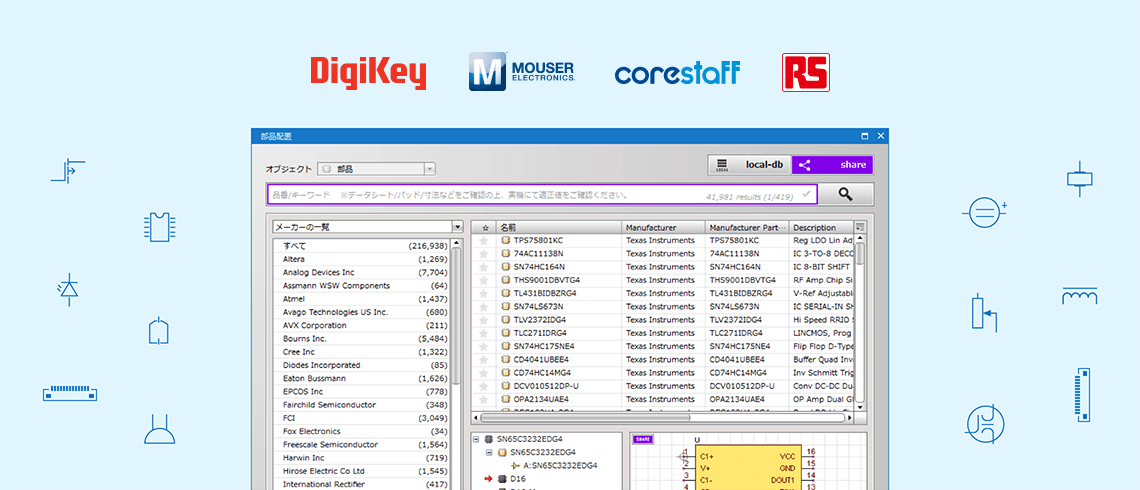
Task: Select Bourns Inc. manufacturer
Action: click(362, 338)
